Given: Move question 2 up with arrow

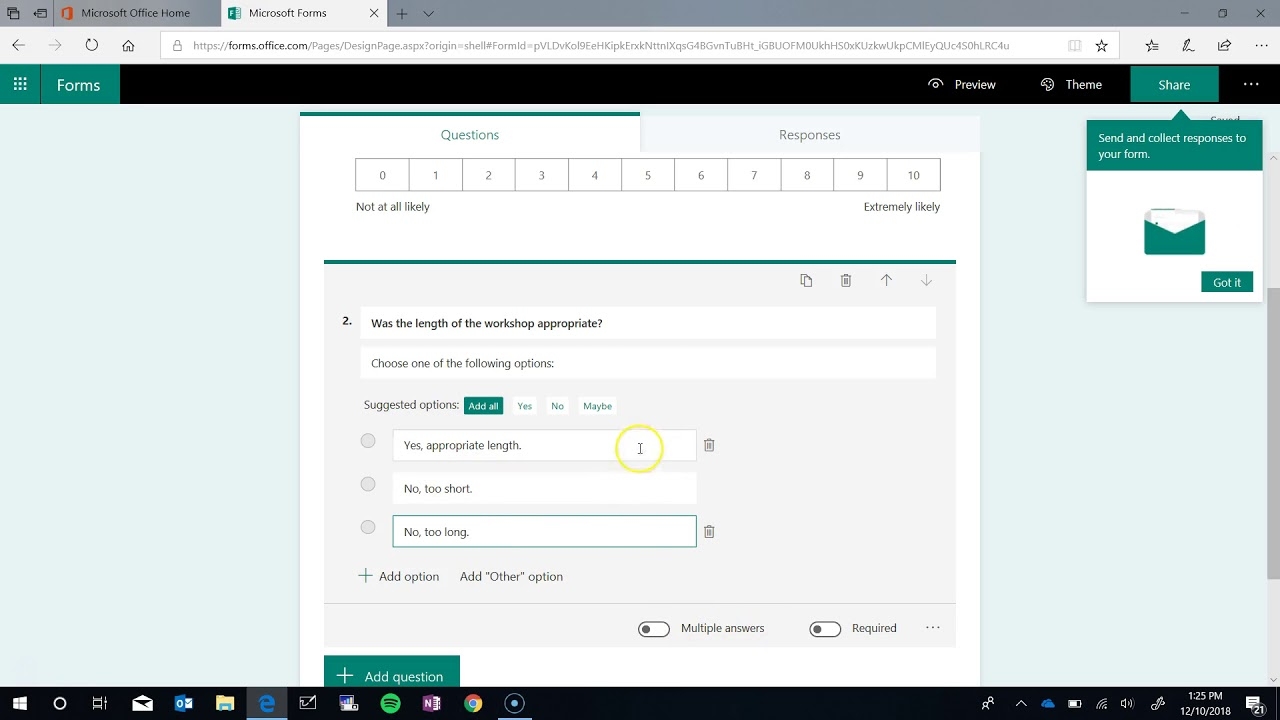Looking at the screenshot, I should click(886, 281).
